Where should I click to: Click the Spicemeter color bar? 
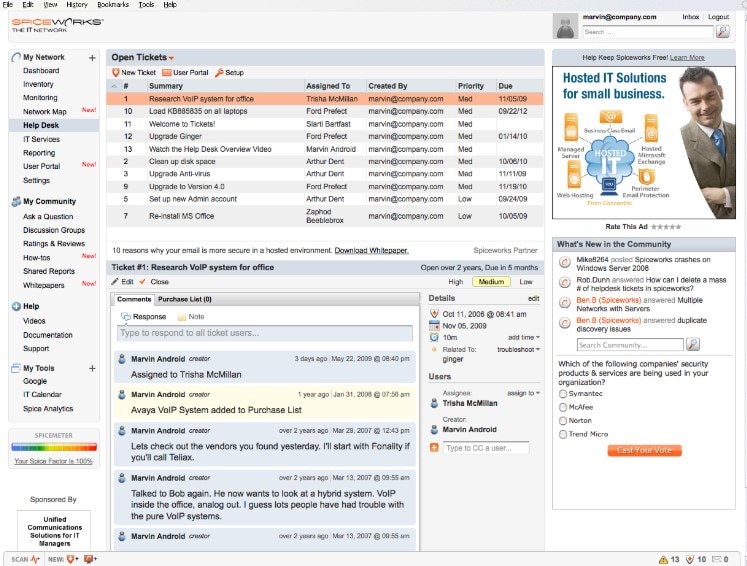(x=54, y=447)
